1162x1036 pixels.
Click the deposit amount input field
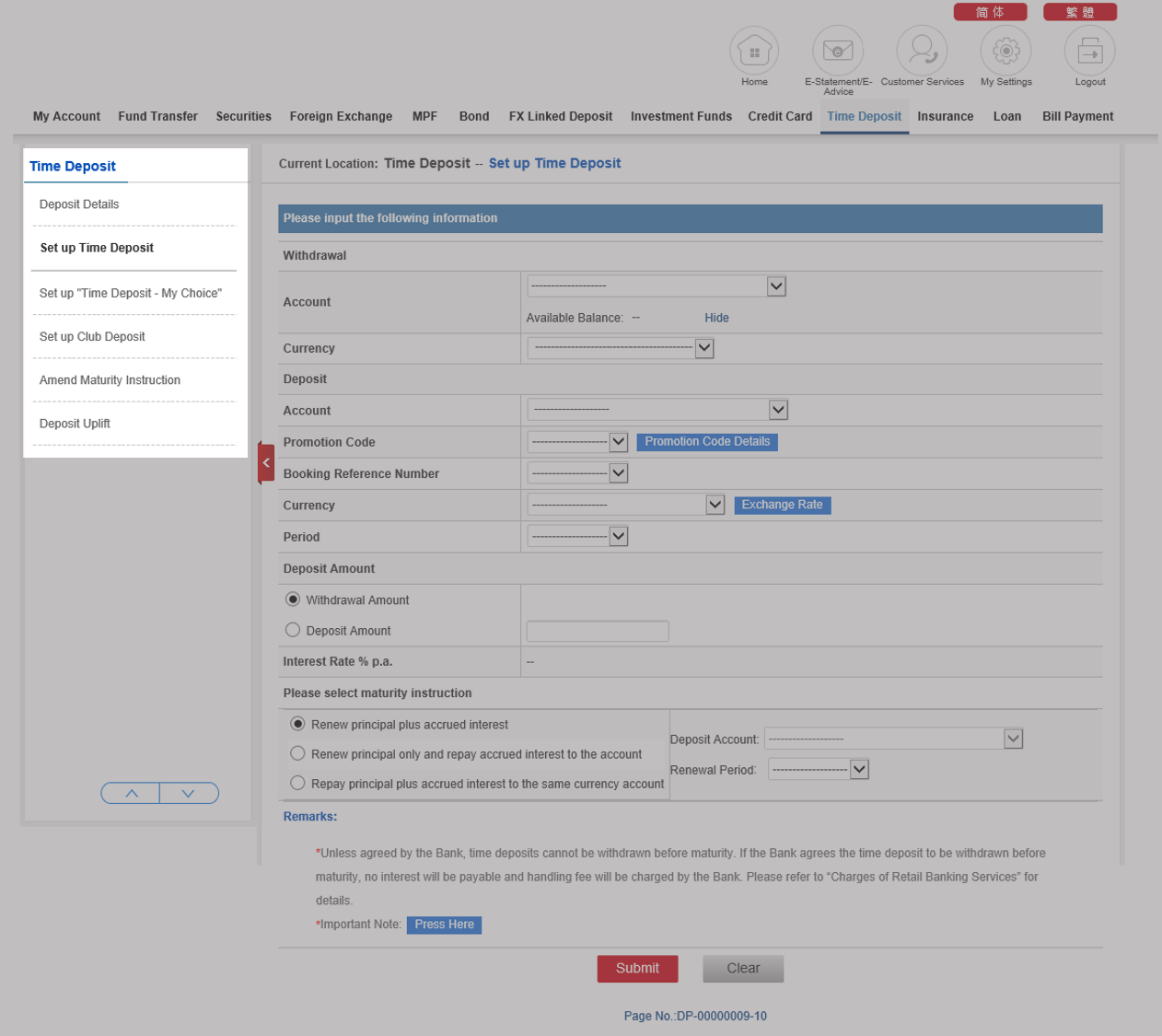click(597, 631)
